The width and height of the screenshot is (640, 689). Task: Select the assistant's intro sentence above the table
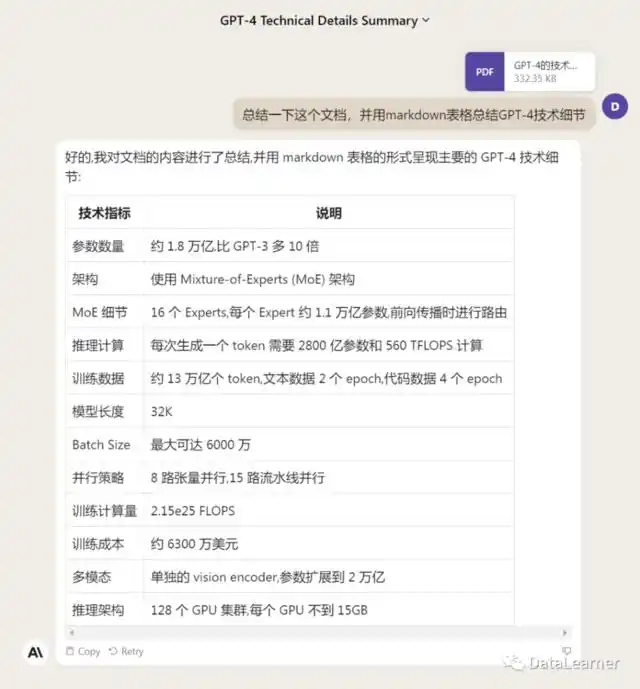click(x=312, y=167)
